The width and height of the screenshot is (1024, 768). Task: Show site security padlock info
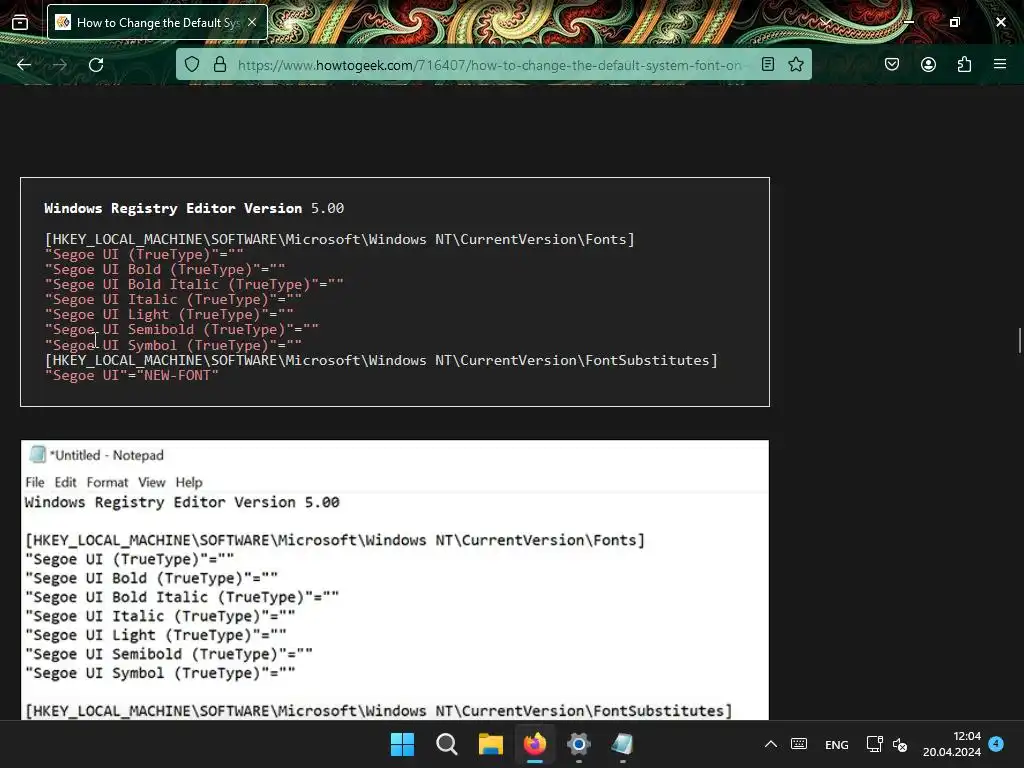[220, 64]
